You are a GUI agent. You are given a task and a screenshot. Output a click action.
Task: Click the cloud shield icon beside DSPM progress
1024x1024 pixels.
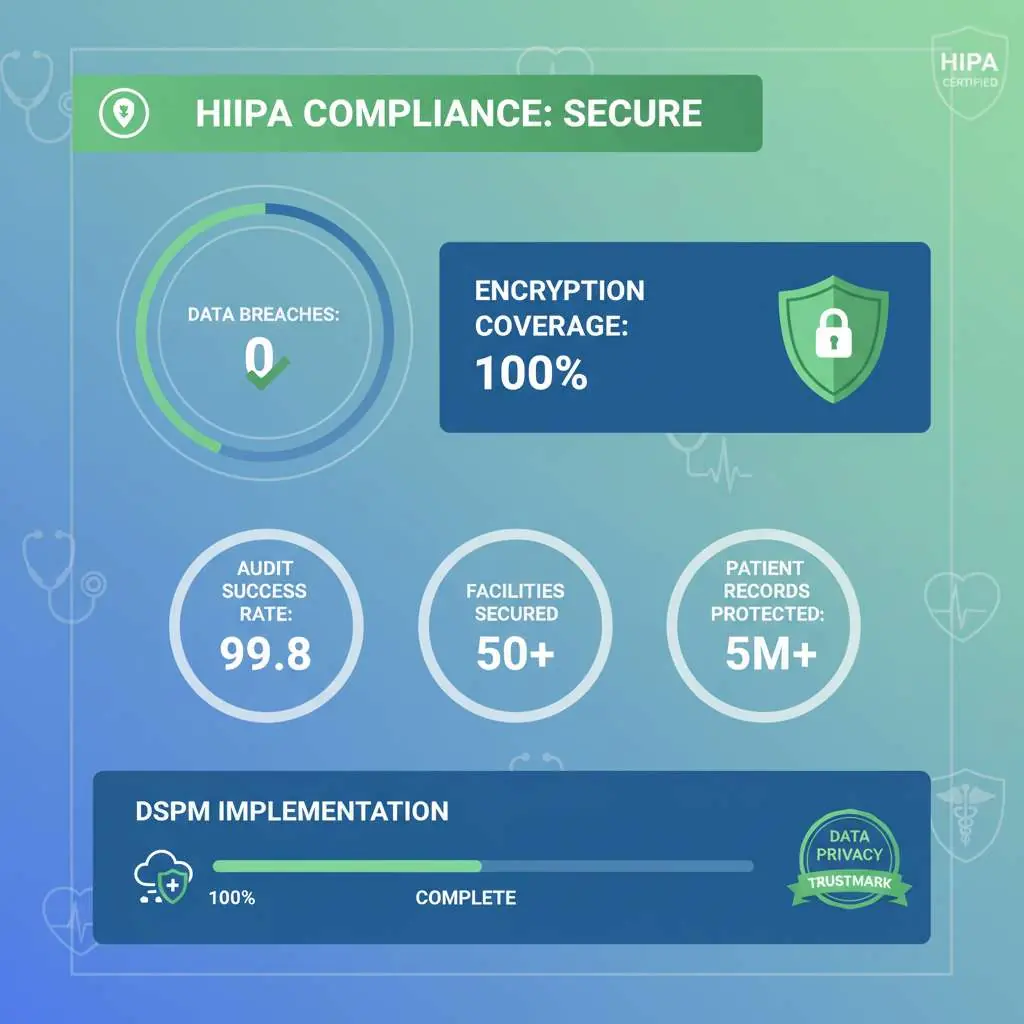pyautogui.click(x=163, y=876)
